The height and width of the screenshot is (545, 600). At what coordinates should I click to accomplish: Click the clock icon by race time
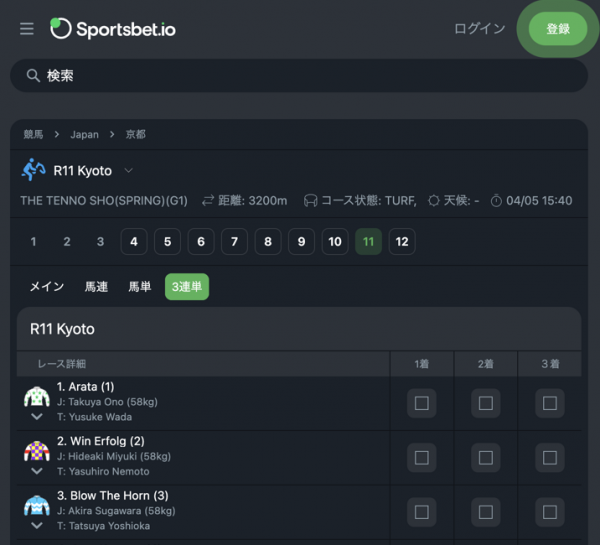(496, 201)
